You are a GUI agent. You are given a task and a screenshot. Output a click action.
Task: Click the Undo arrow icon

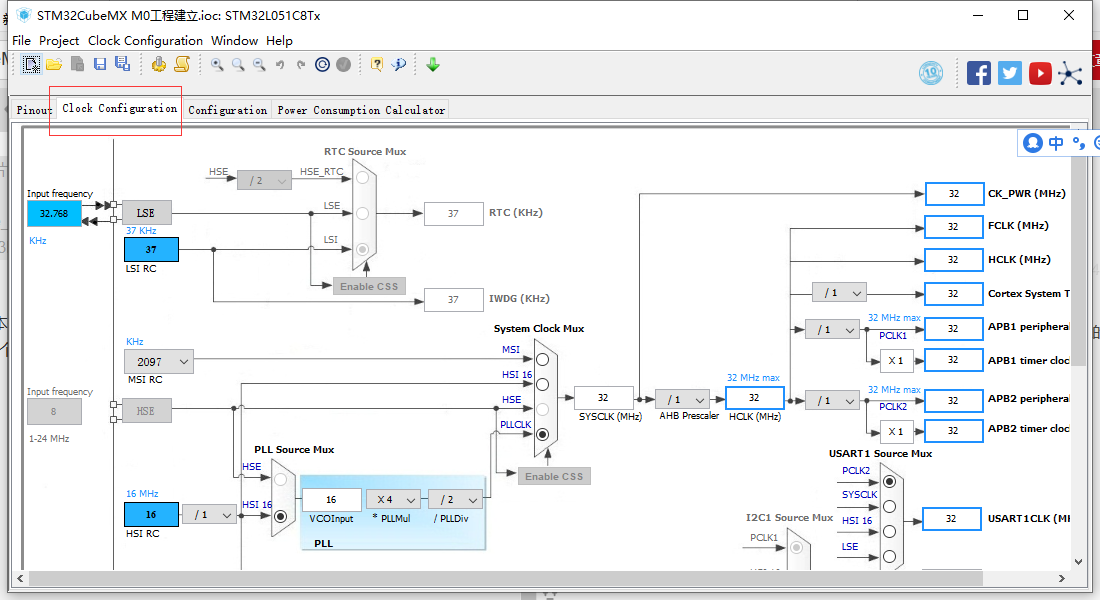tap(280, 65)
